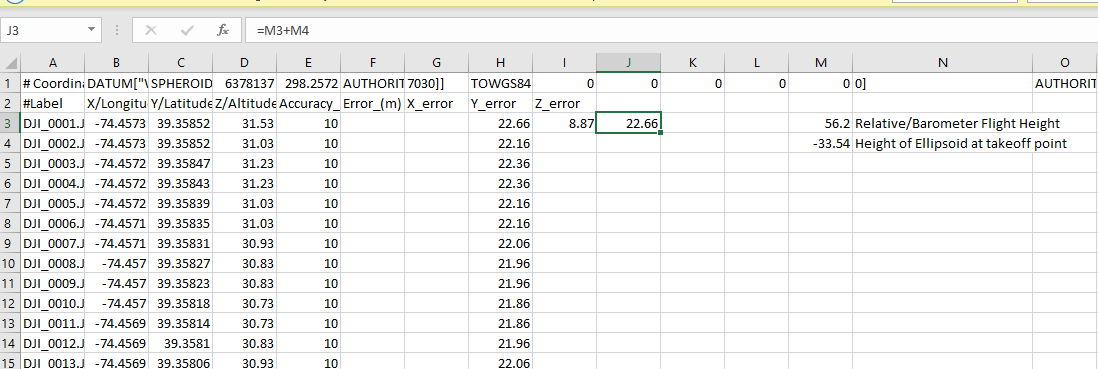Select column L header
Image resolution: width=1098 pixels, height=369 pixels.
coord(756,63)
